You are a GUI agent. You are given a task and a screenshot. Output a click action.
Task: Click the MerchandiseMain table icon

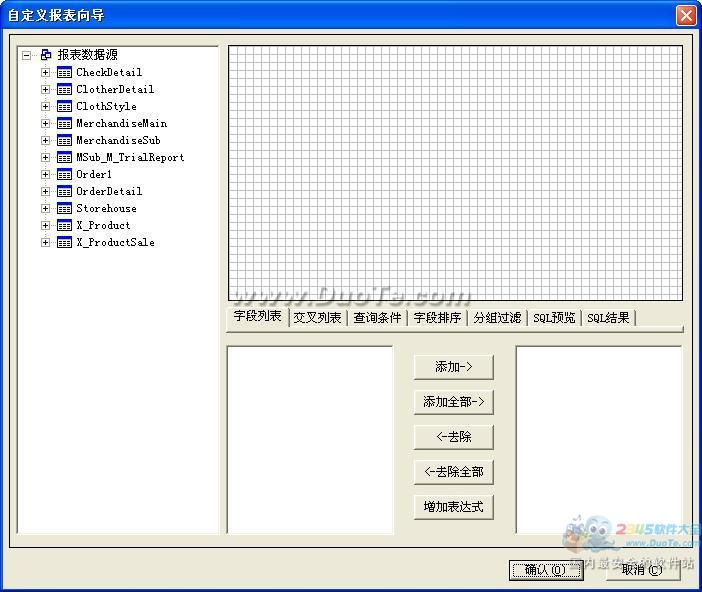64,123
